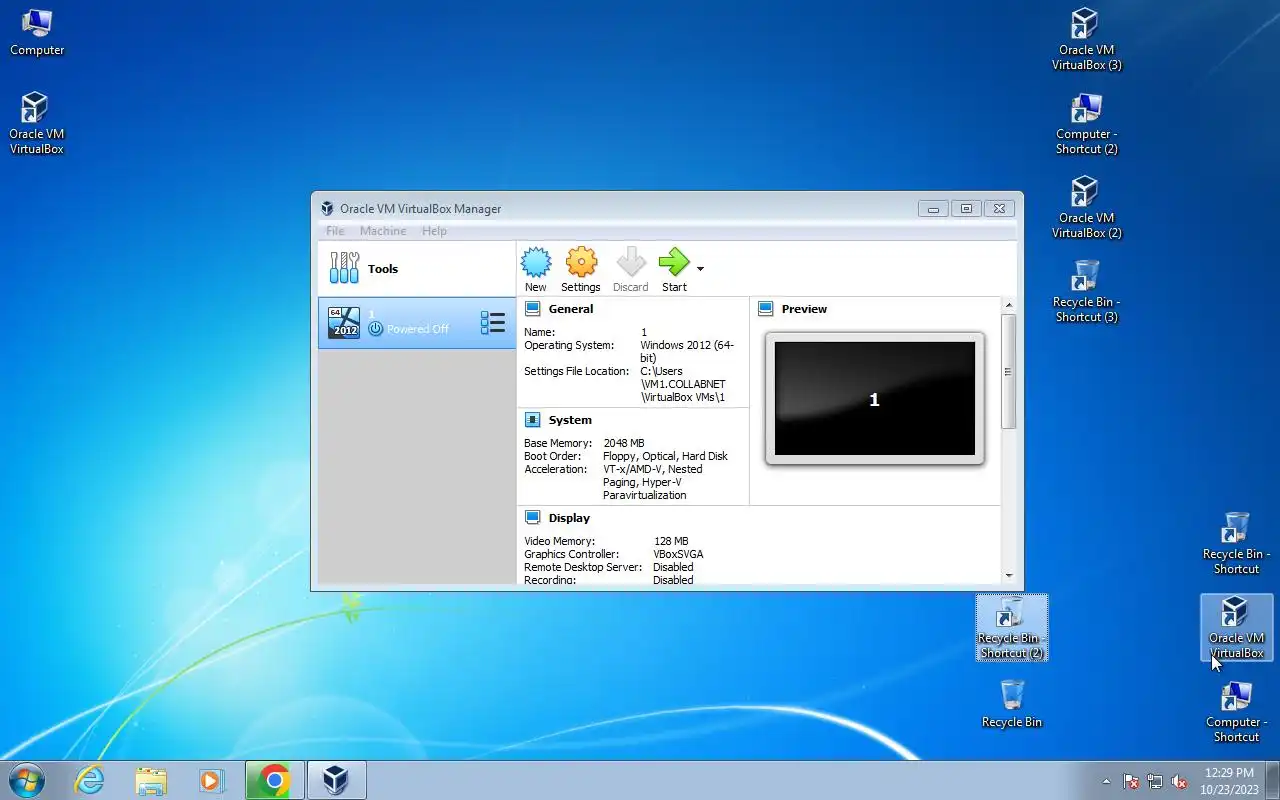Click the Powered Off status icon

point(375,328)
